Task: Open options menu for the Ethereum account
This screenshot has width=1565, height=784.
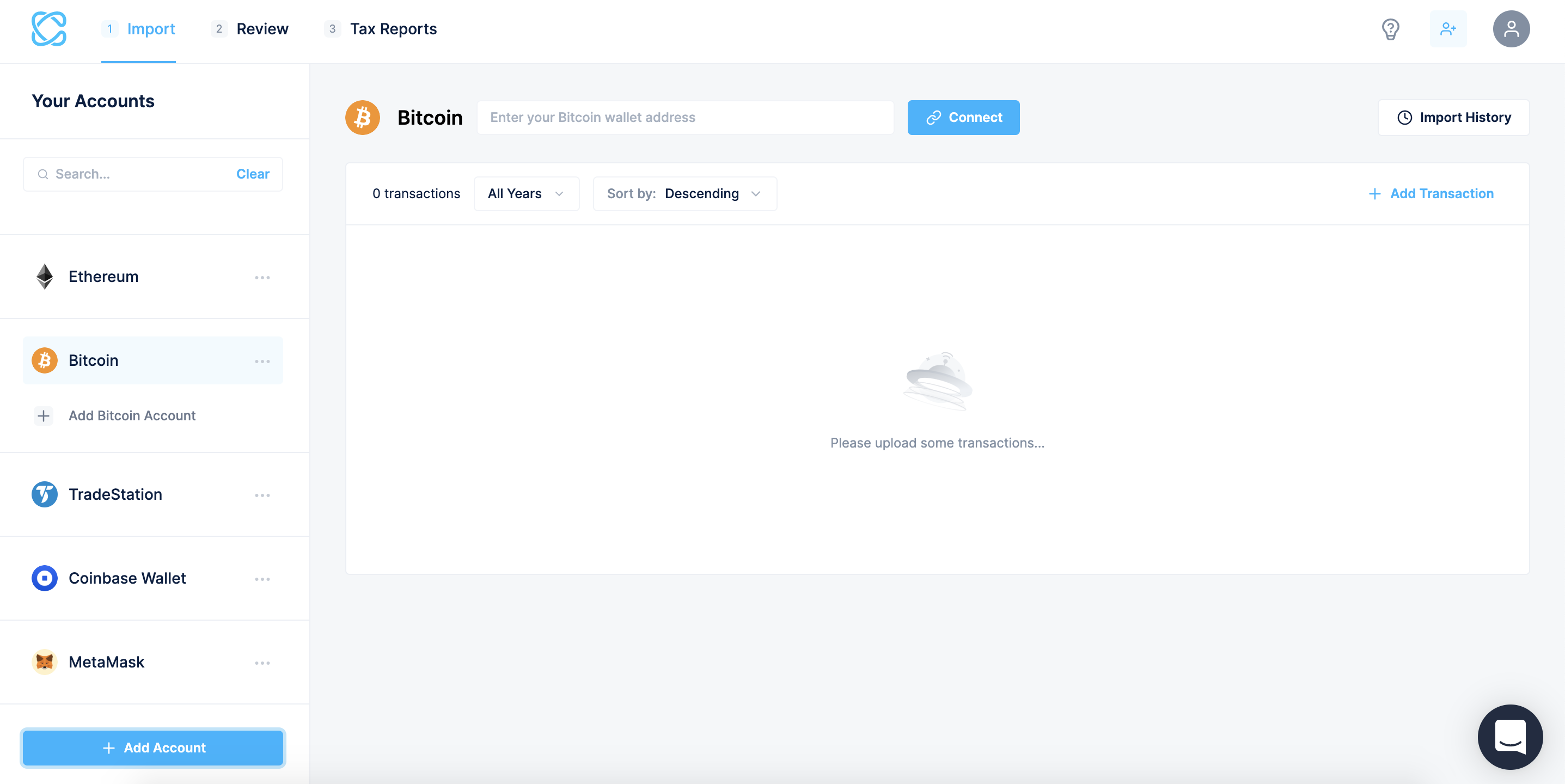Action: tap(262, 278)
